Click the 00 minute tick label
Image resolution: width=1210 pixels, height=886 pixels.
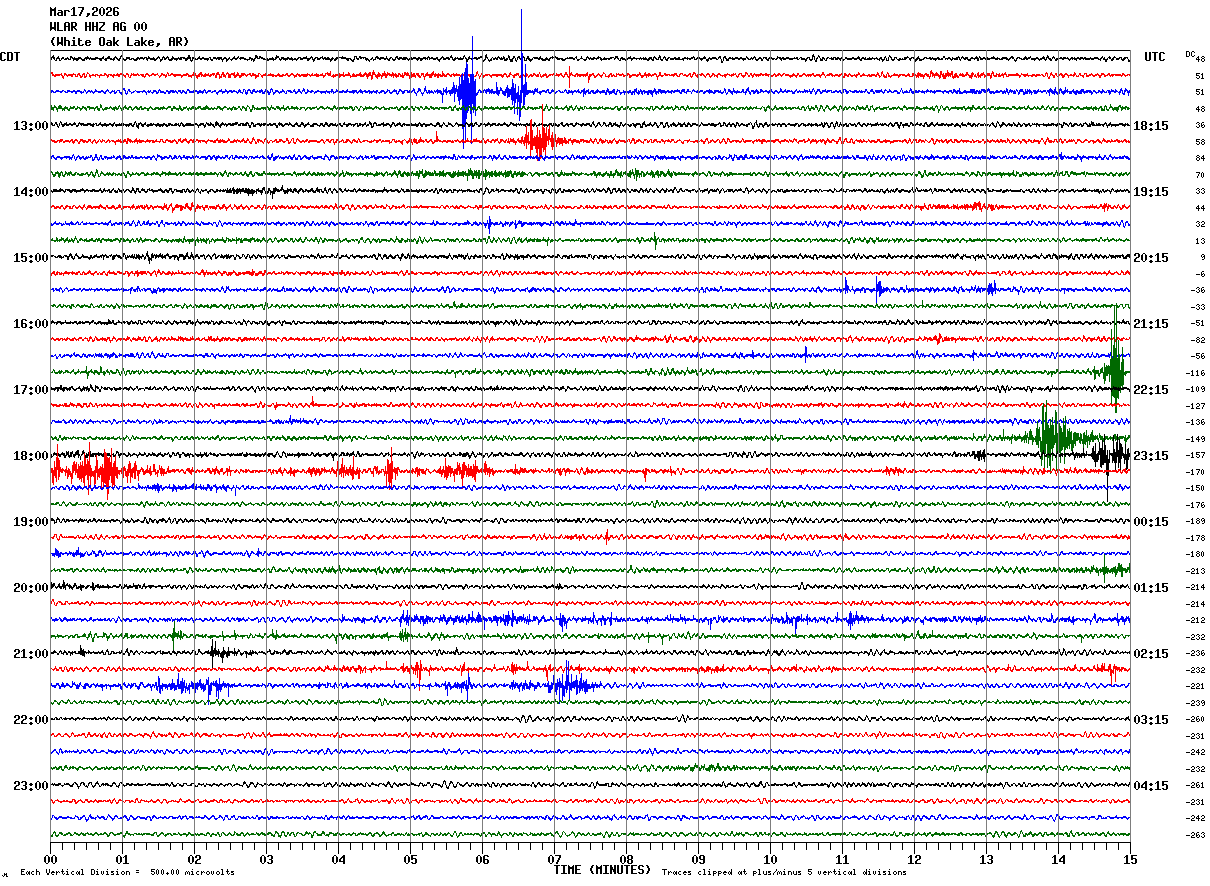(x=50, y=859)
